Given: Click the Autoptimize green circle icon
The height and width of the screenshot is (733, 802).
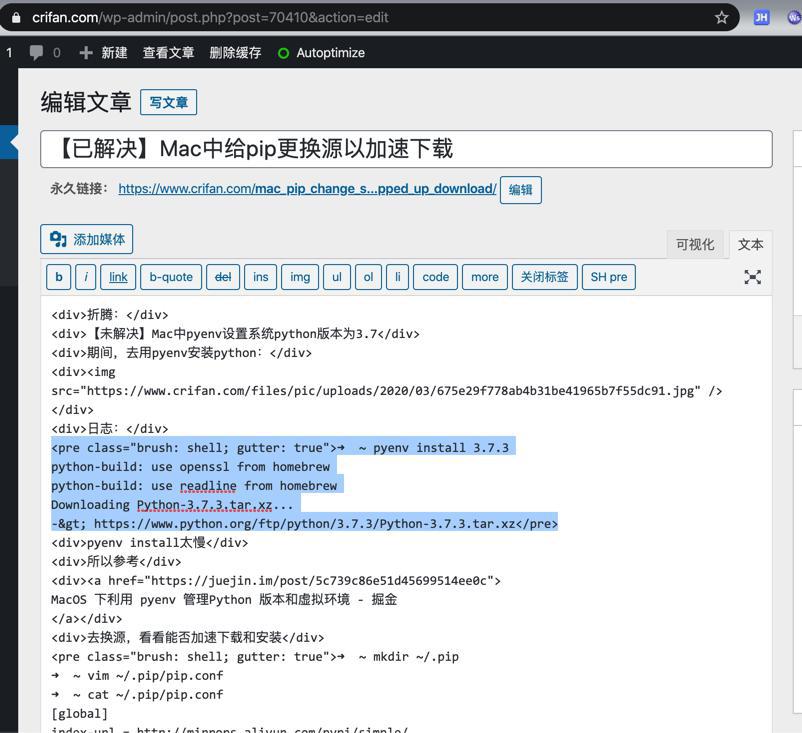Looking at the screenshot, I should coord(283,53).
